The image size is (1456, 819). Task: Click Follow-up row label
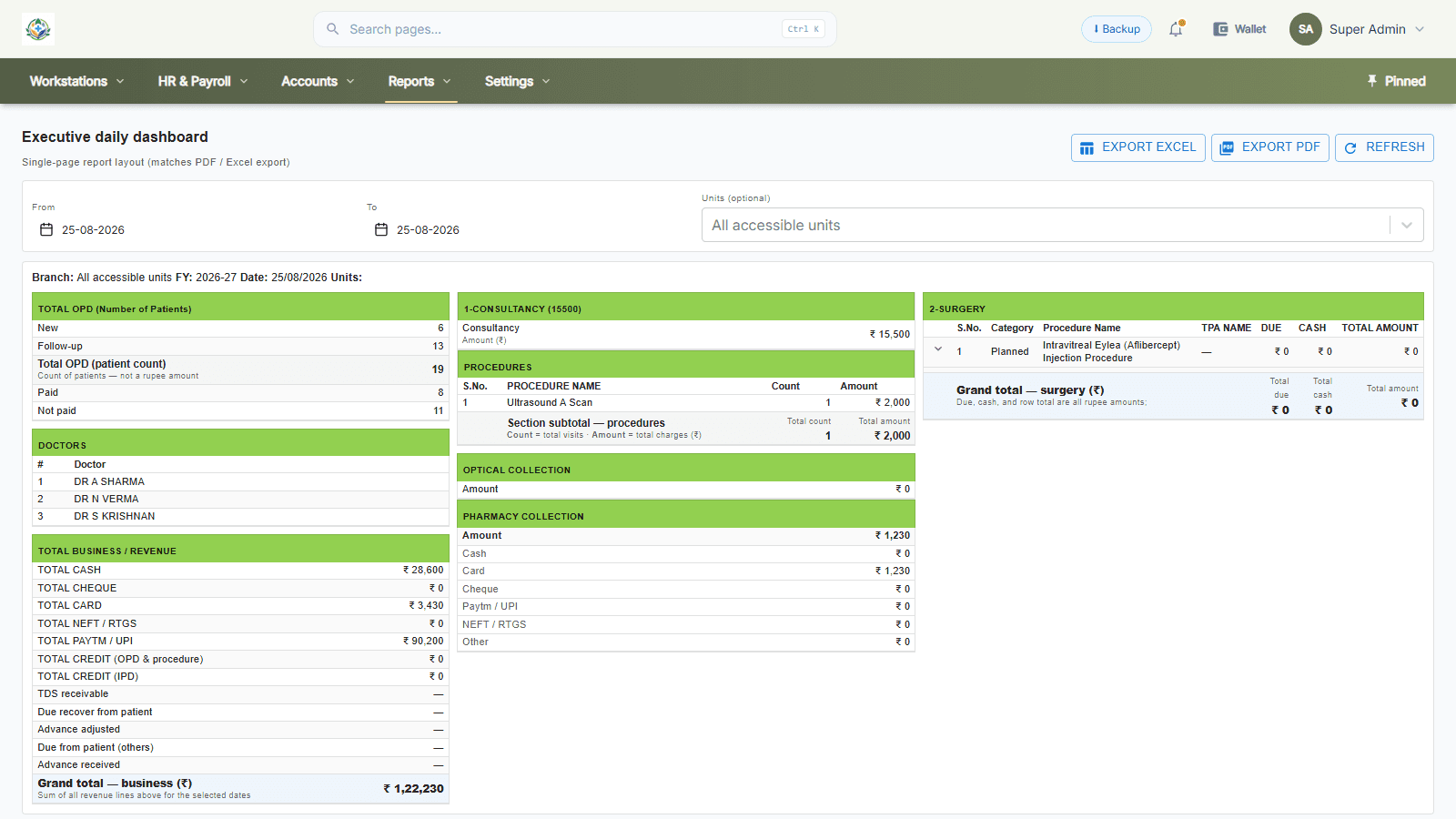click(x=60, y=346)
